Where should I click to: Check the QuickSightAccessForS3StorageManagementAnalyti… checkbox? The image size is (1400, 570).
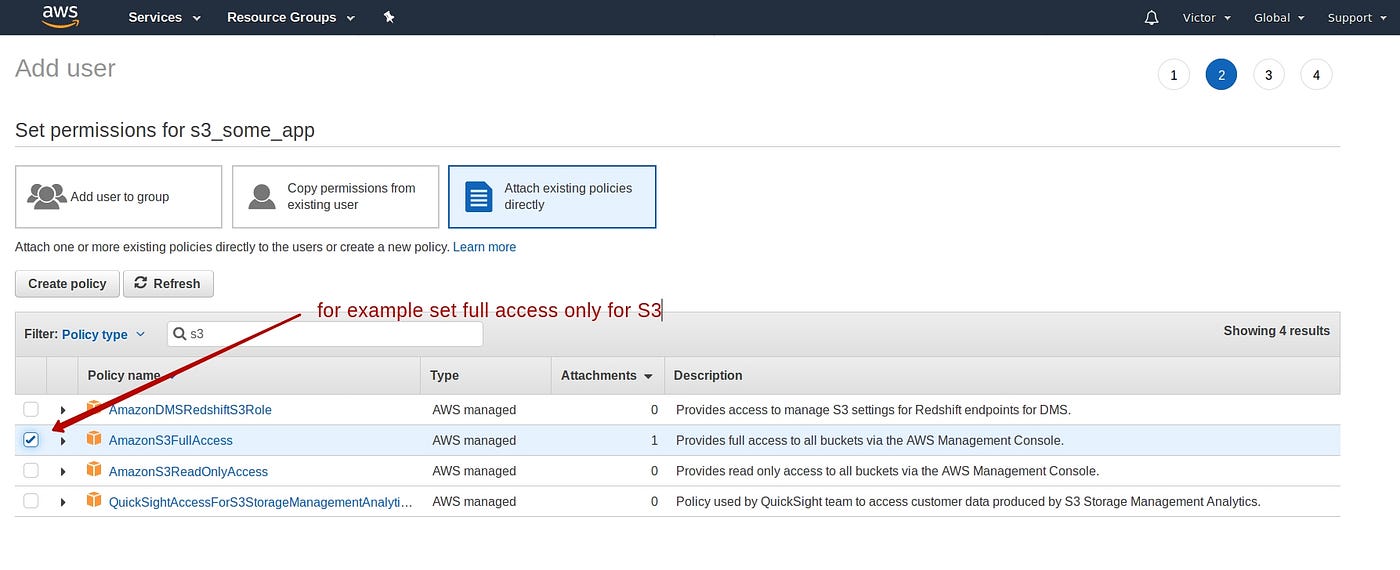pyautogui.click(x=31, y=501)
